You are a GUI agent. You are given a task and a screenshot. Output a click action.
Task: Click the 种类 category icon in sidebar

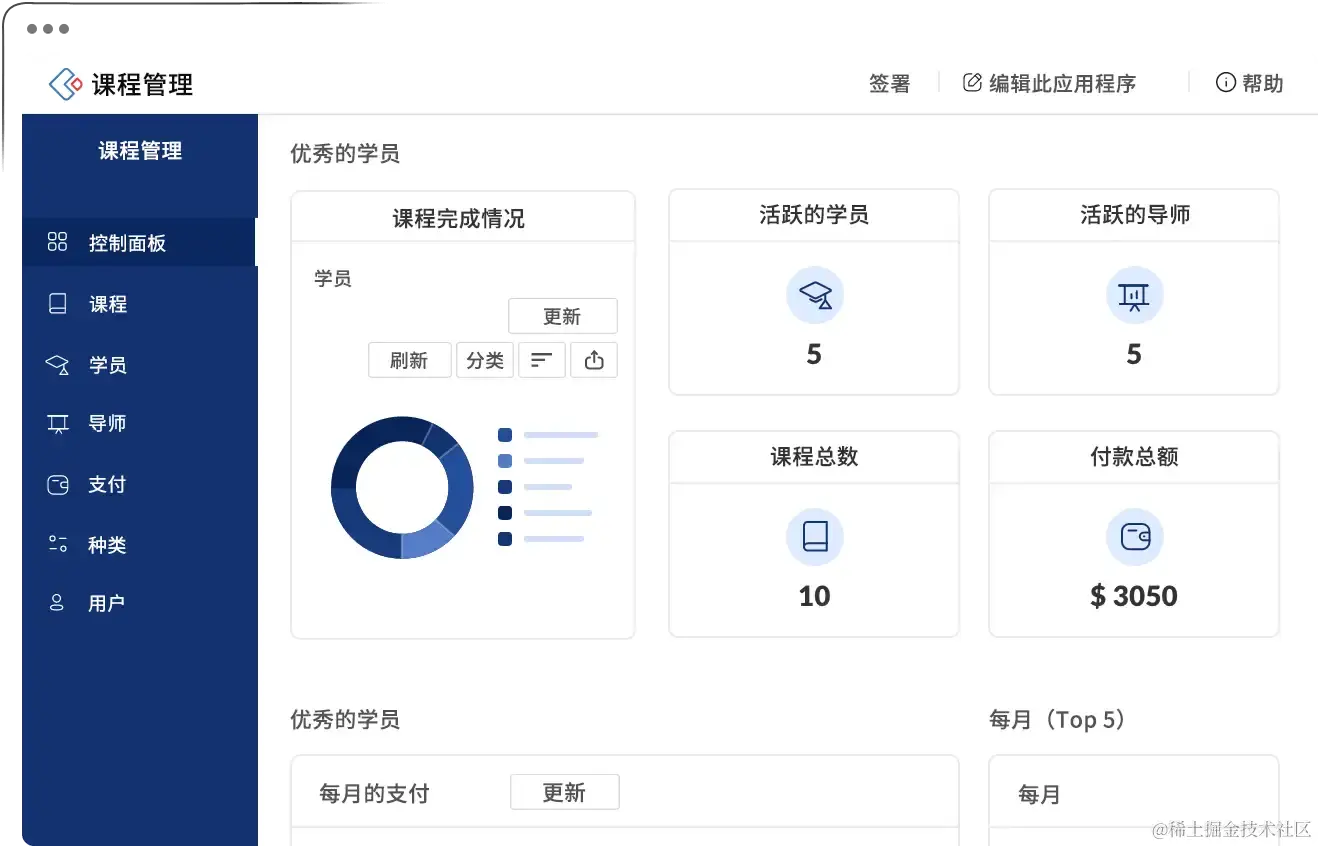pyautogui.click(x=58, y=545)
